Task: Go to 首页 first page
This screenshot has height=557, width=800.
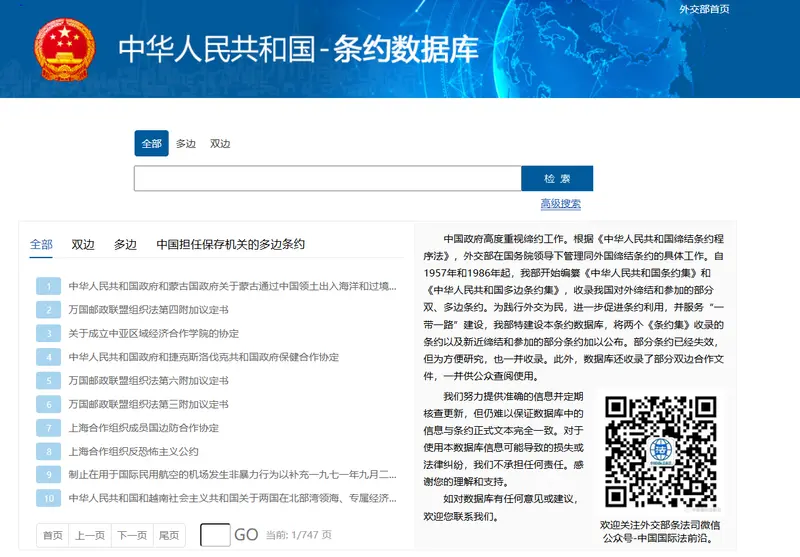Action: coord(53,535)
